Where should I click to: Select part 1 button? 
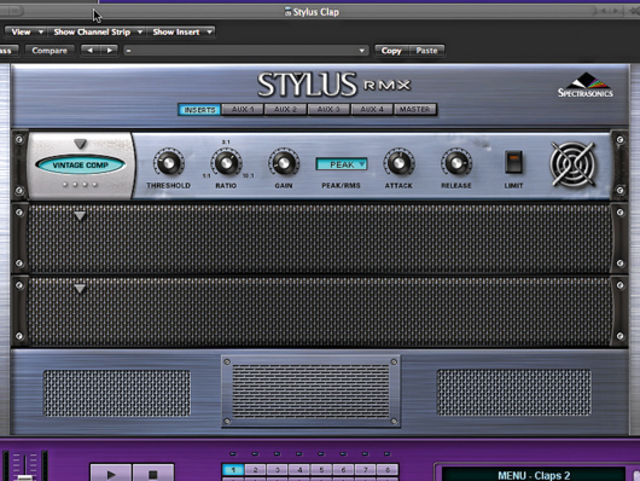click(x=233, y=470)
